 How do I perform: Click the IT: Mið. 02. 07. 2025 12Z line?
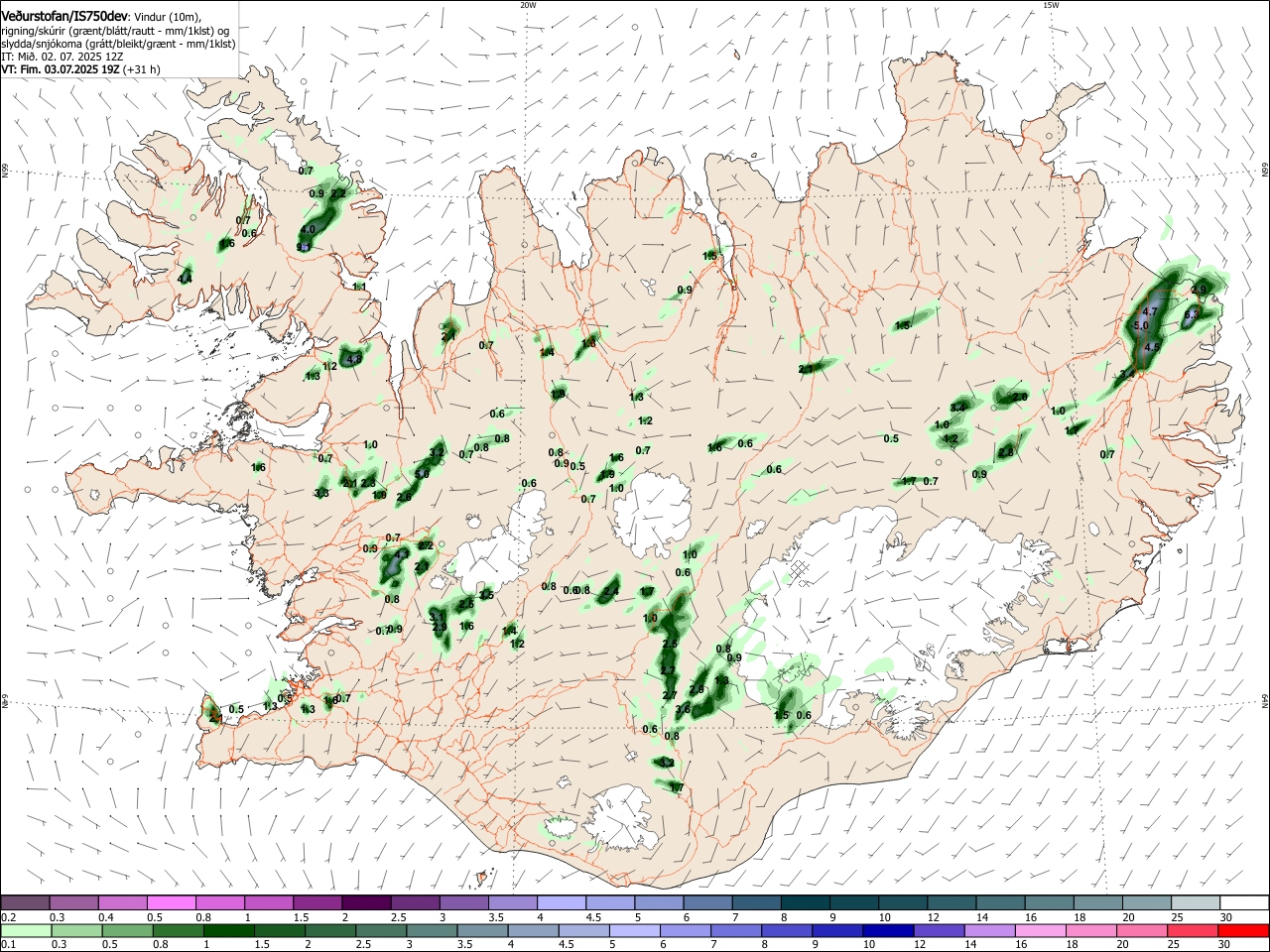tap(63, 57)
